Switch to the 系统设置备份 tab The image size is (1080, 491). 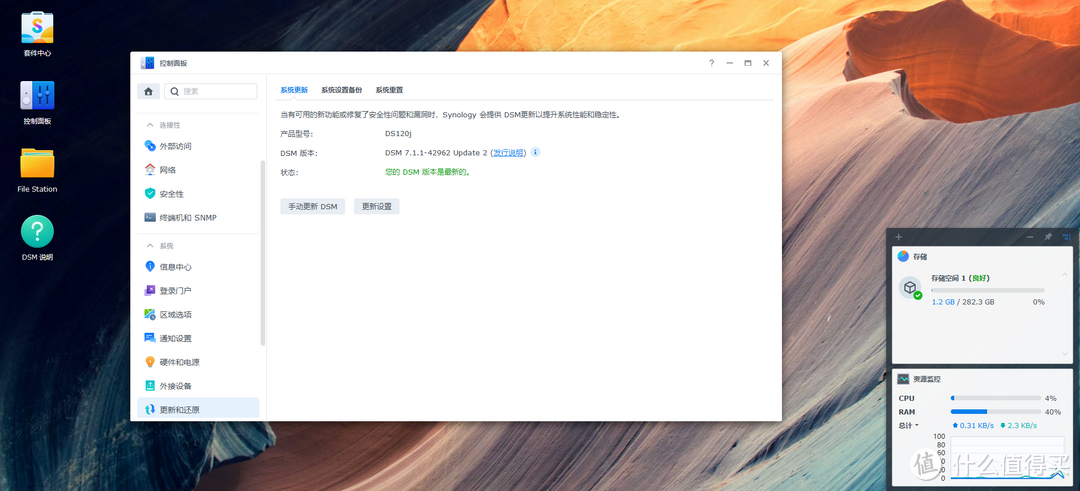coord(342,90)
